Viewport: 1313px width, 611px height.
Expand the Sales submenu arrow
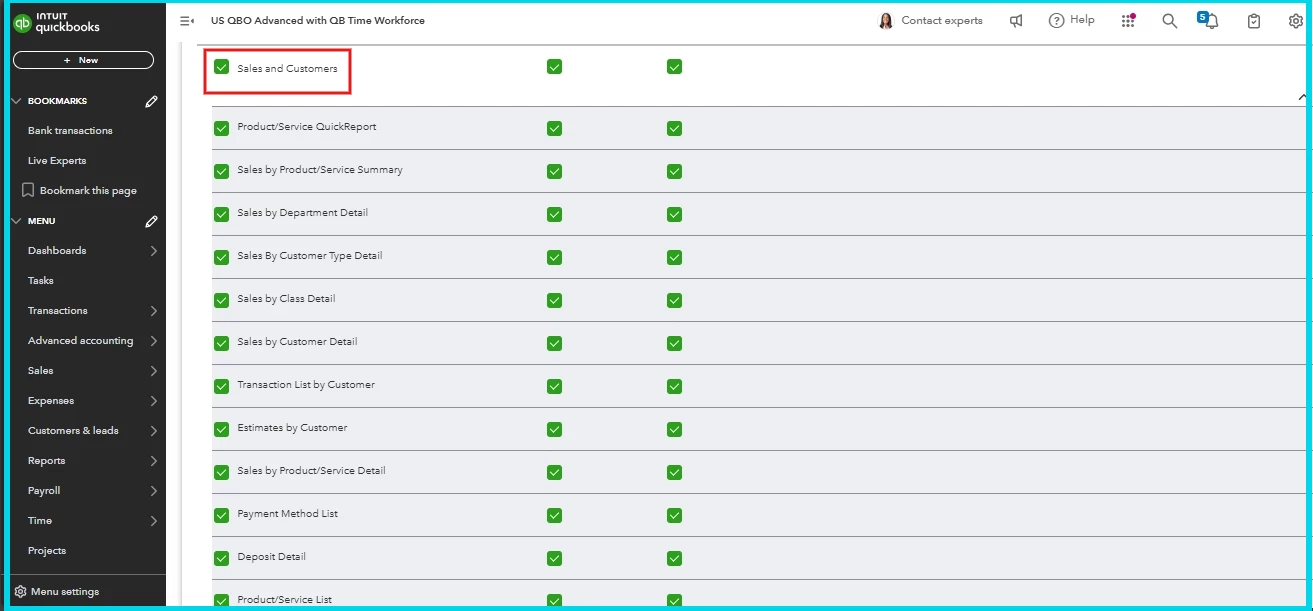154,371
